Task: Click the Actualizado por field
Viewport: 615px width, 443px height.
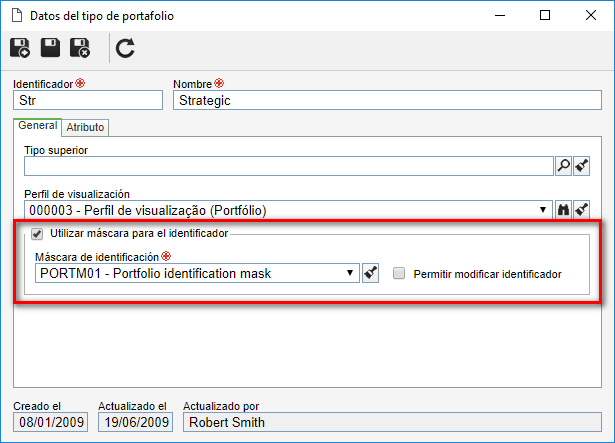Action: pos(392,422)
